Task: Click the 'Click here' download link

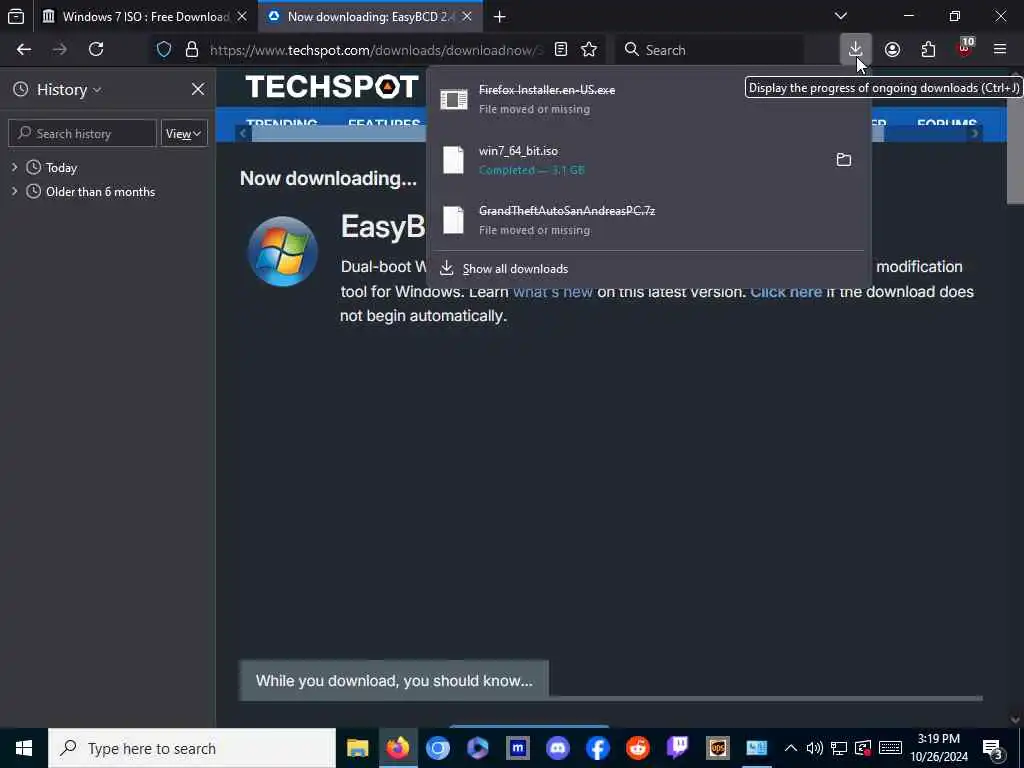Action: coord(786,292)
